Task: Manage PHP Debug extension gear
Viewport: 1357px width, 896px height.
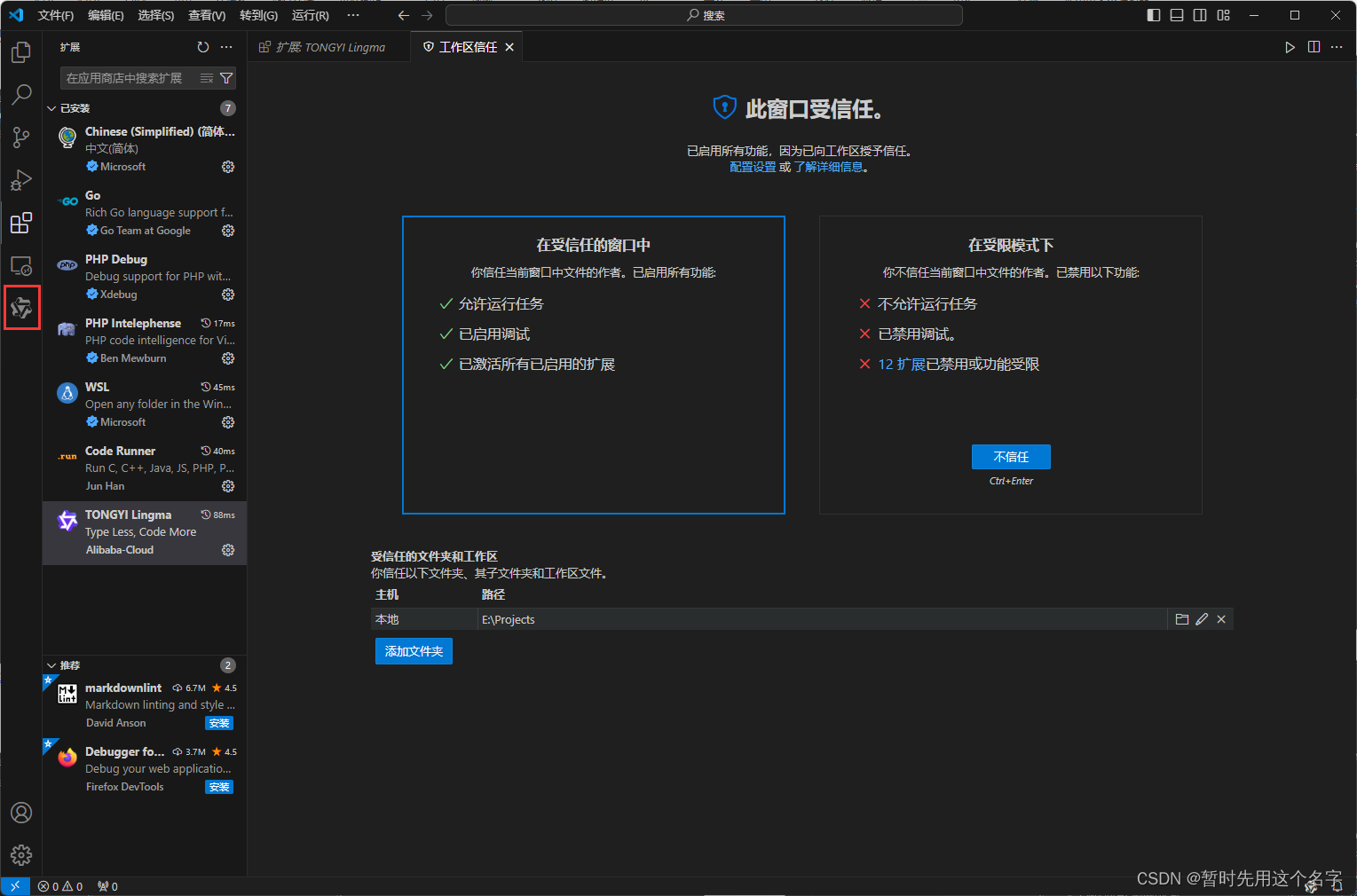Action: point(228,295)
